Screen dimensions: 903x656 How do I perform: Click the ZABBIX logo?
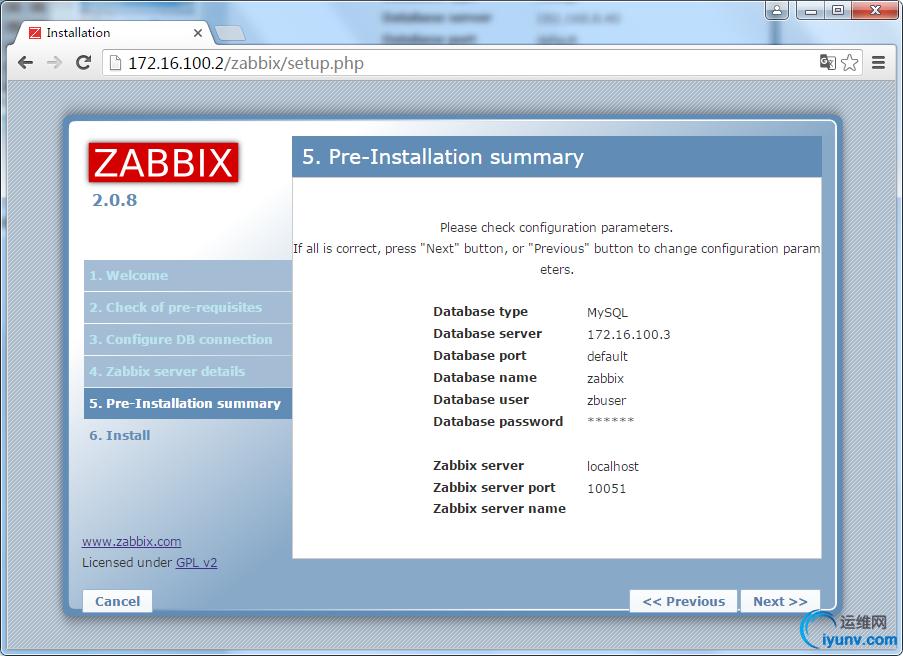[164, 162]
